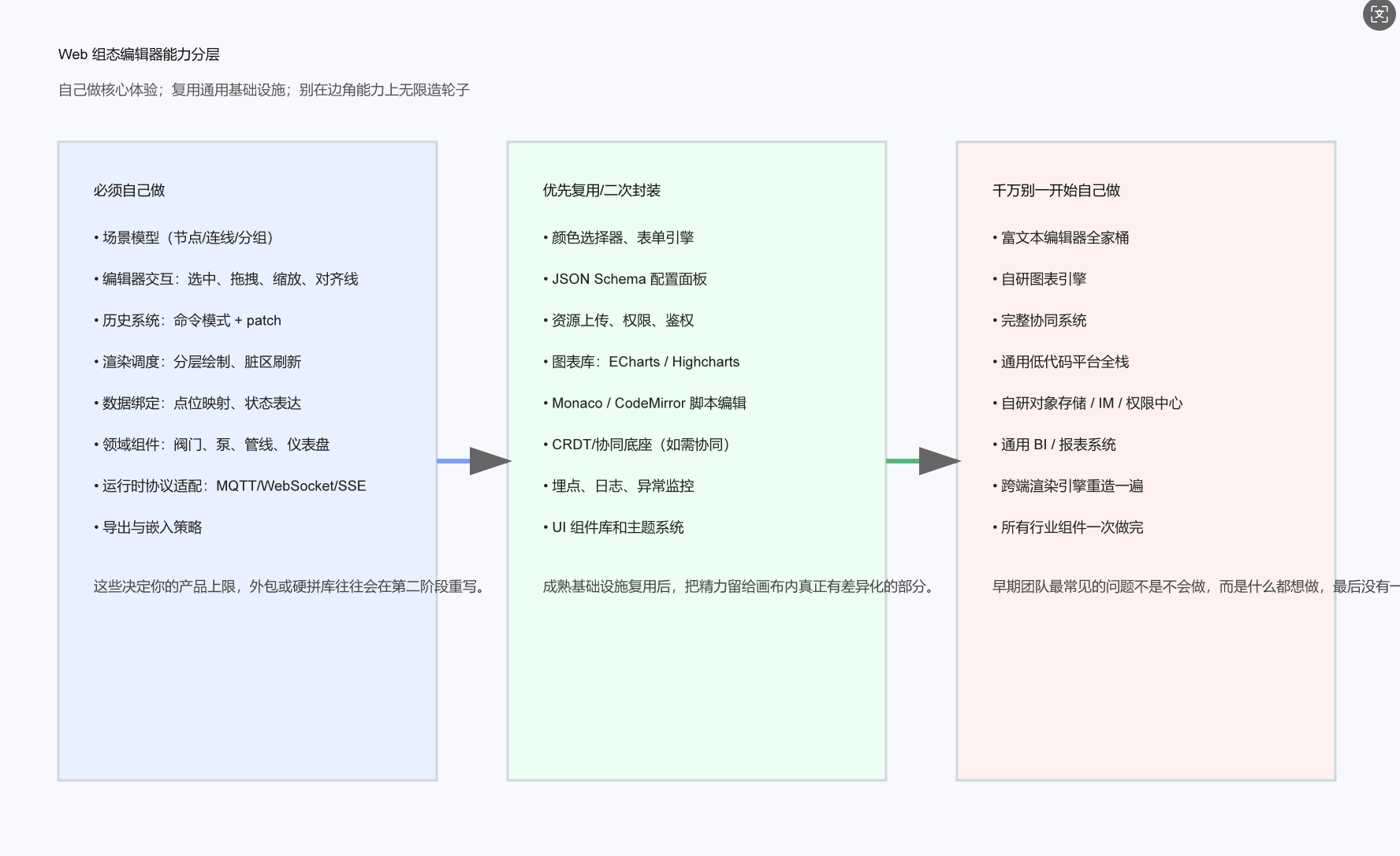Screen dimensions: 1400x856
Task: Select '数据绑定：点位映射、状态表达'
Action: coord(198,403)
